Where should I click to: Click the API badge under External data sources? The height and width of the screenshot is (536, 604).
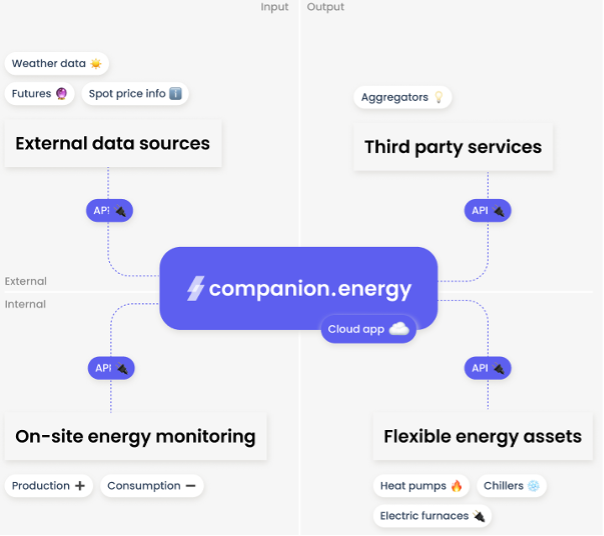pos(109,211)
